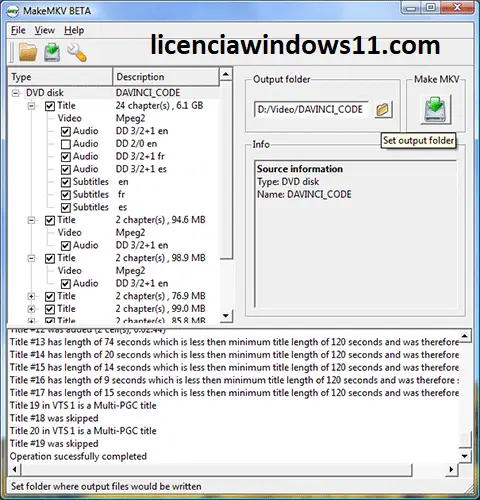The width and height of the screenshot is (480, 500).
Task: Select Video row under 98.9 MB title
Action: tap(69, 271)
